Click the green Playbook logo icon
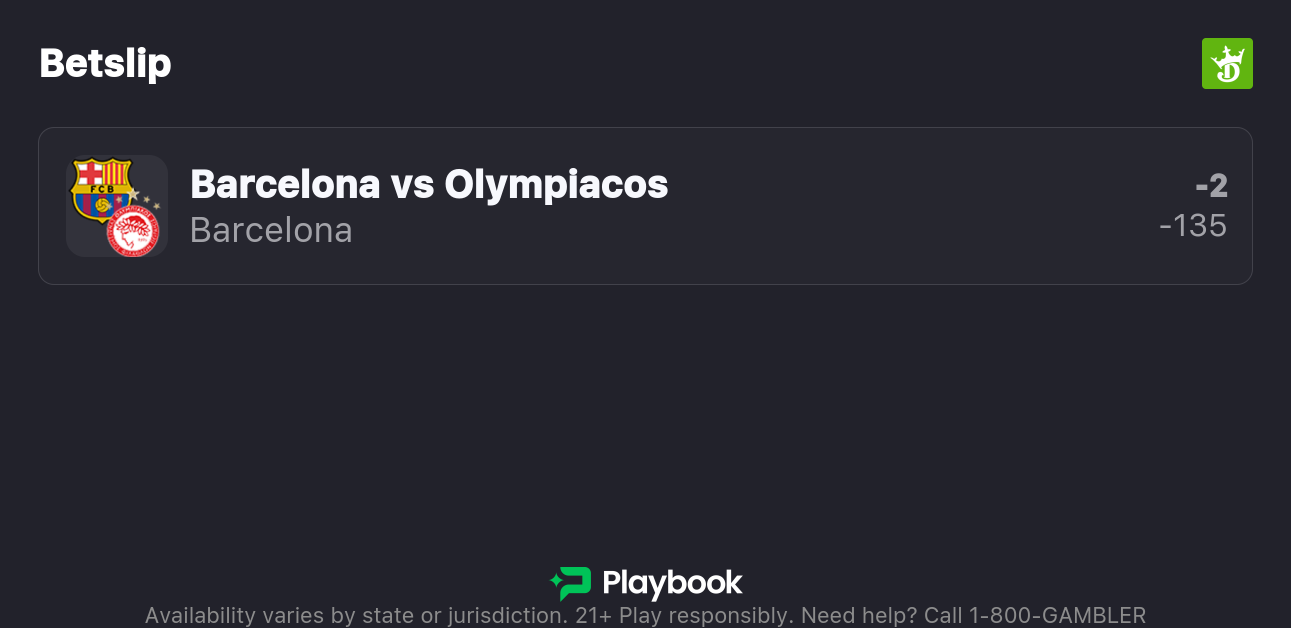This screenshot has width=1291, height=628. (570, 583)
